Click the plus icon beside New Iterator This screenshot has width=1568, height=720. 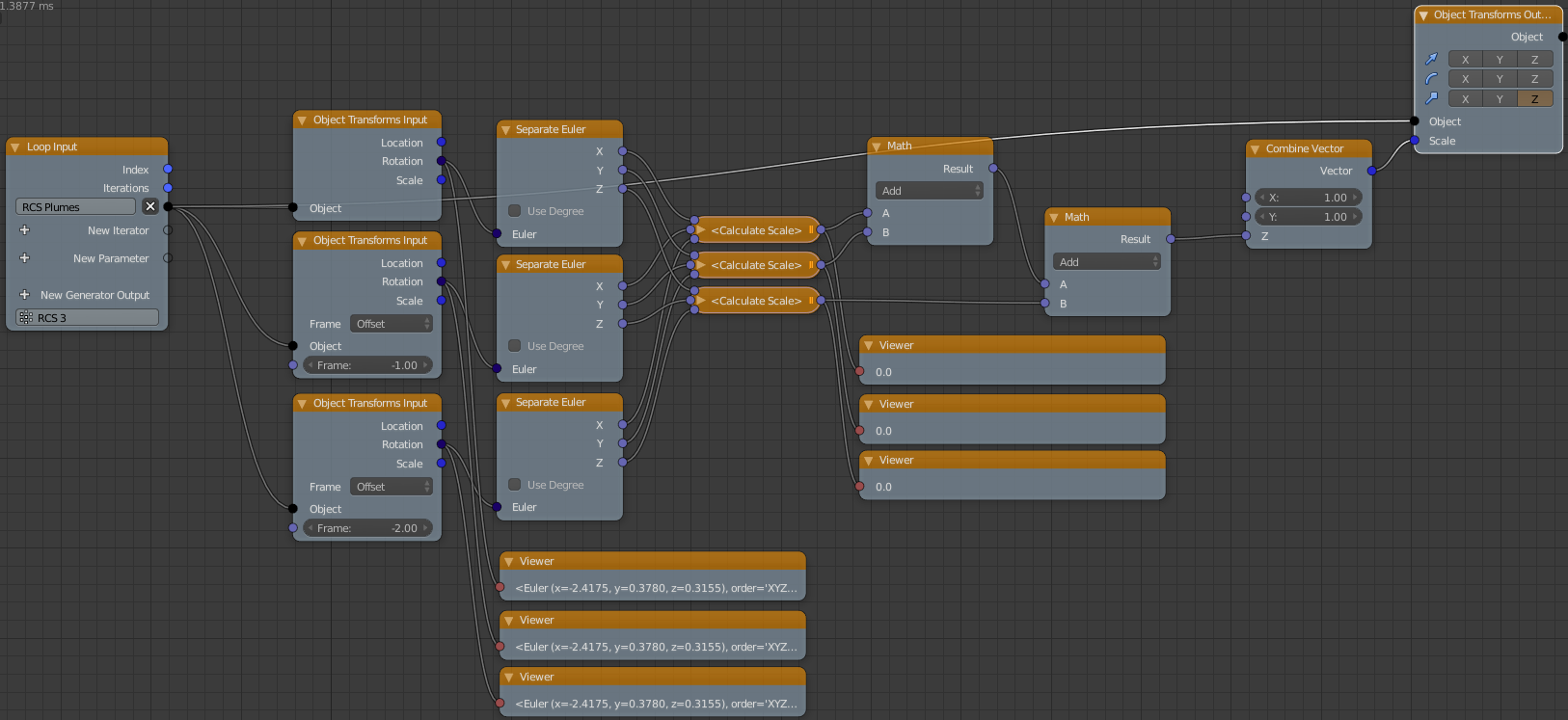25,230
